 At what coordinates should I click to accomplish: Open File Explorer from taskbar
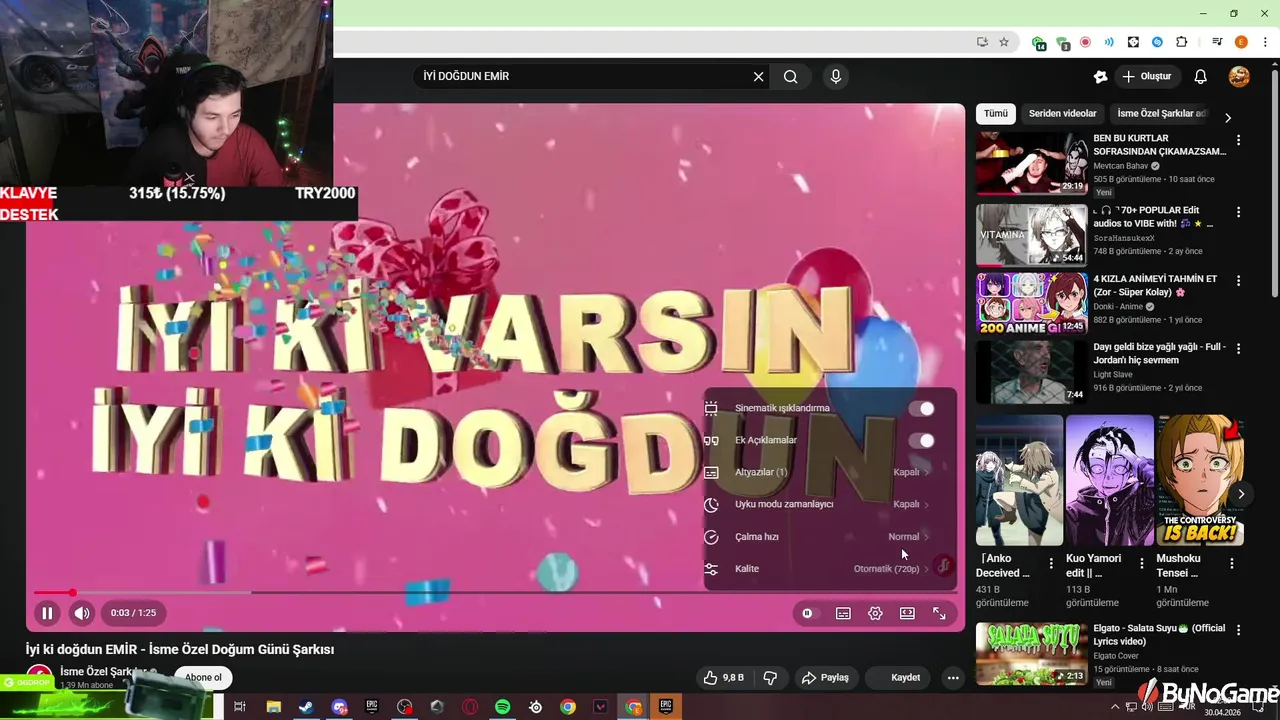click(x=273, y=707)
